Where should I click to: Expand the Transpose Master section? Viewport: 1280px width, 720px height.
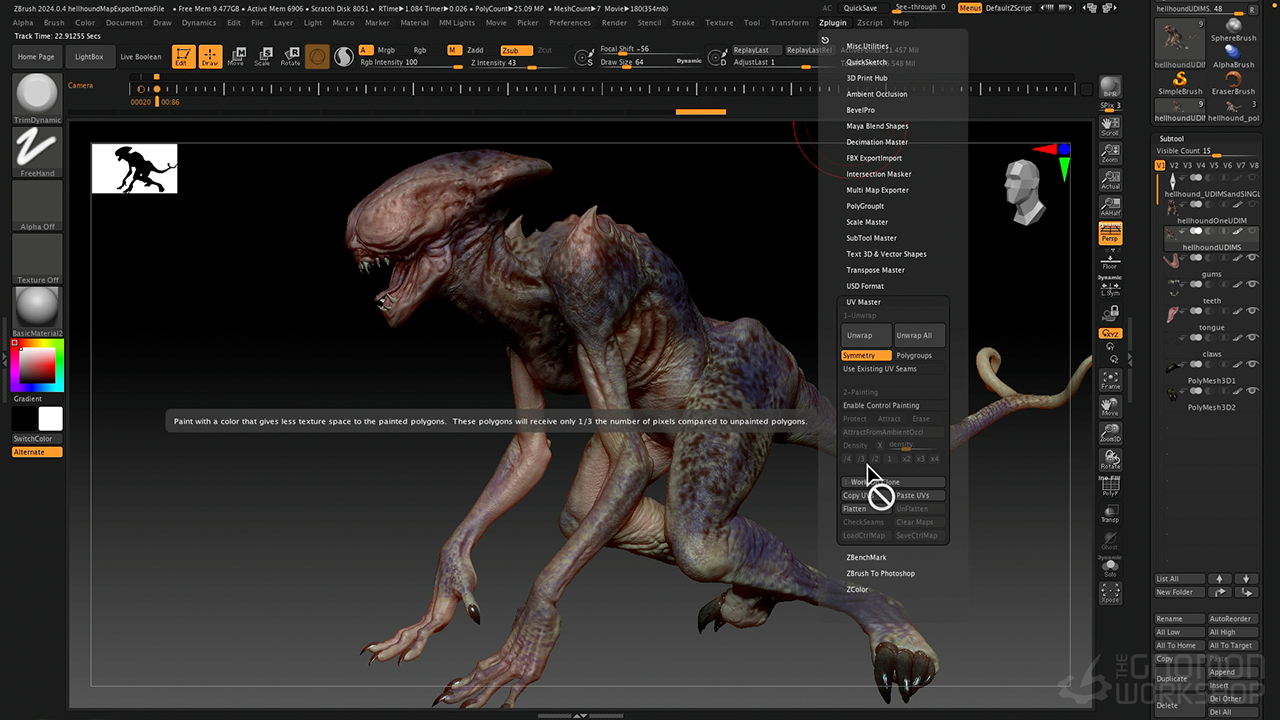875,270
